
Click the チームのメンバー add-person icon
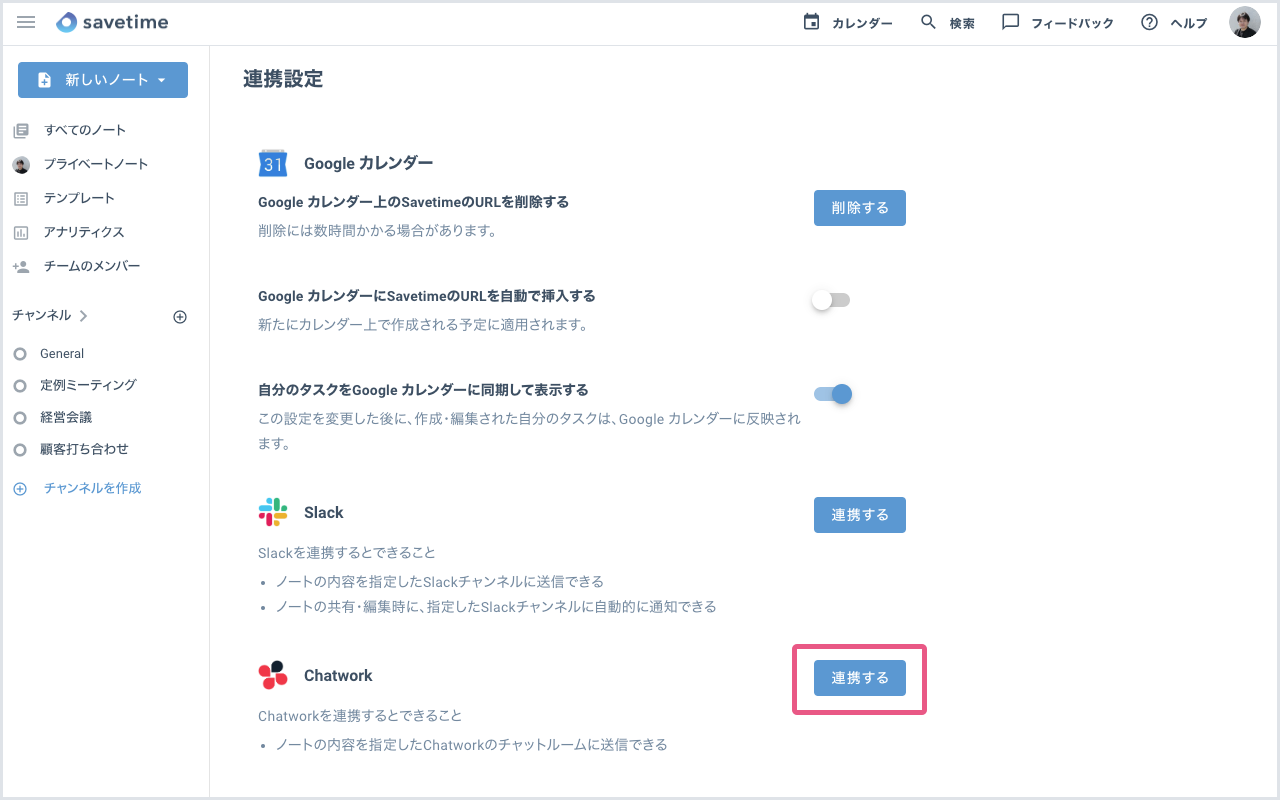click(21, 266)
